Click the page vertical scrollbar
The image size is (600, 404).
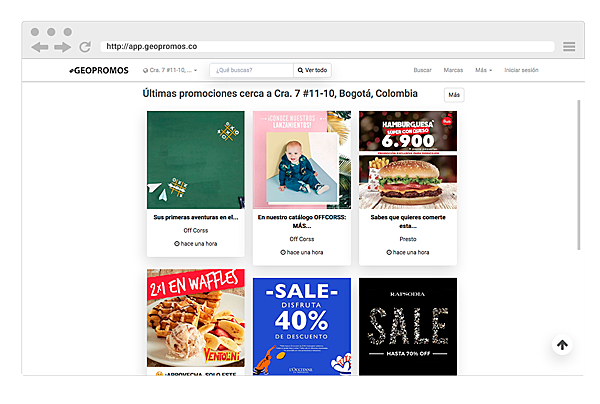[x=579, y=175]
